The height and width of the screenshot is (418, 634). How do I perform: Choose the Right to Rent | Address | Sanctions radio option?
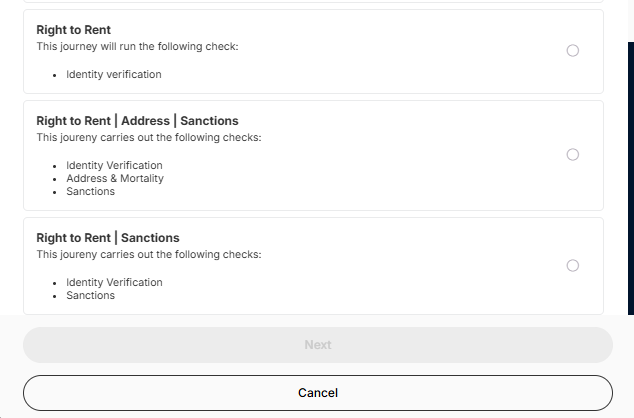click(573, 154)
